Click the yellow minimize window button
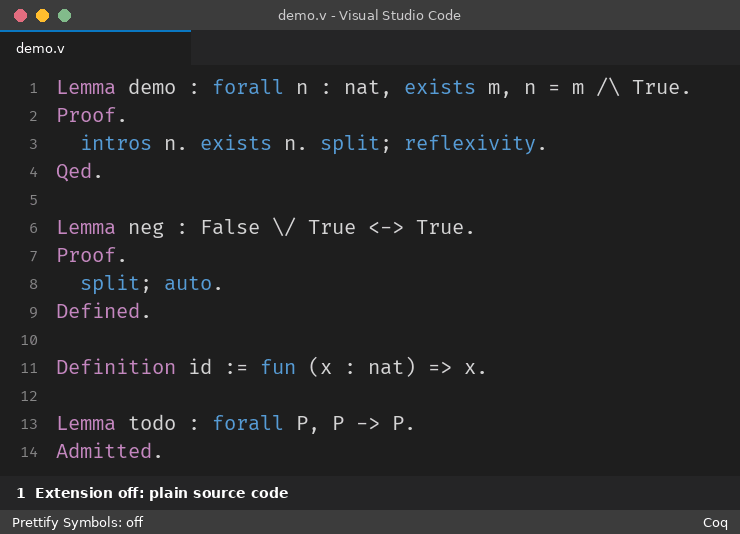This screenshot has width=740, height=534. pos(42,16)
